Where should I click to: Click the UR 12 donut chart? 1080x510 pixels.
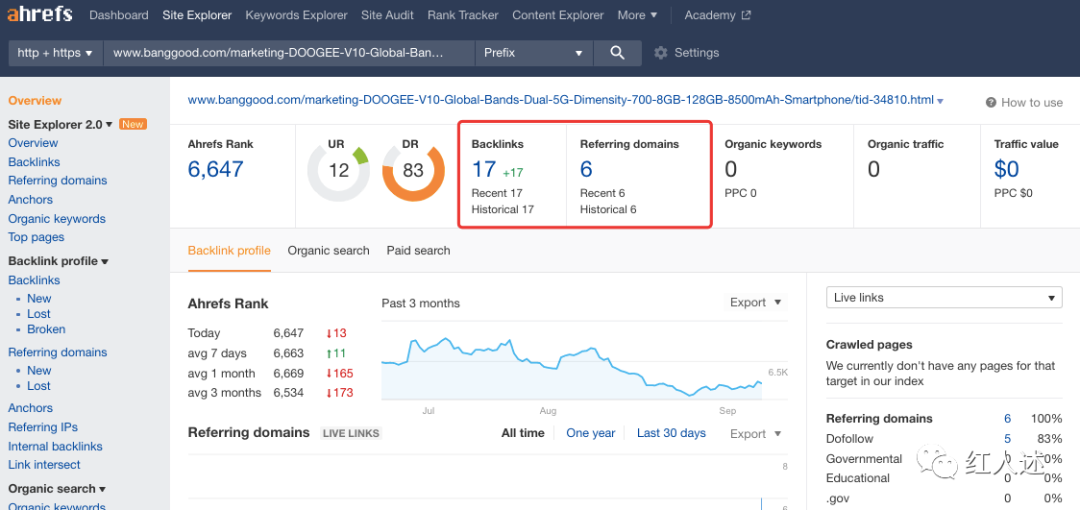pos(339,170)
